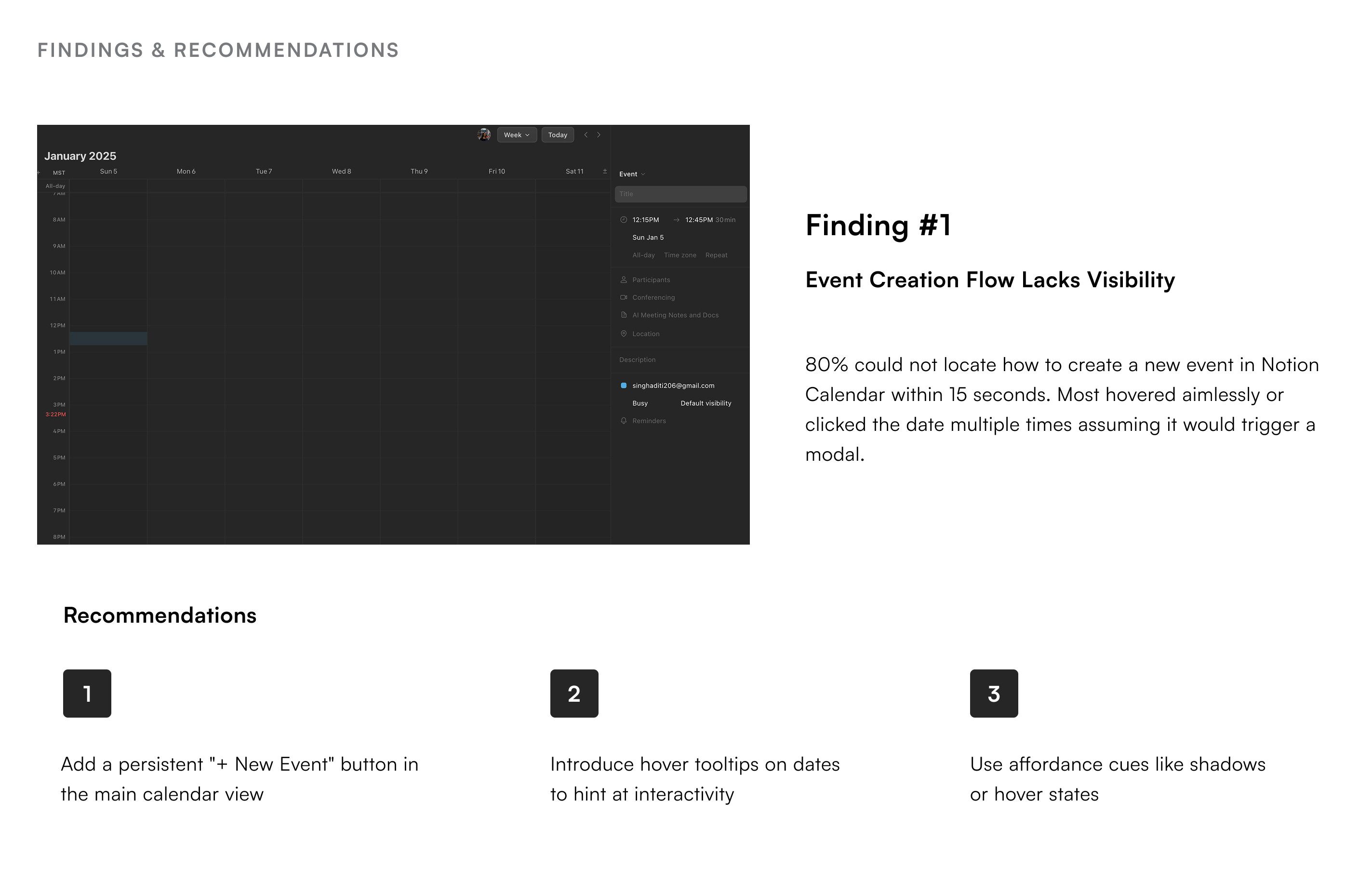Click the Tue 7 day header
The width and height of the screenshot is (1372, 881).
pos(264,171)
